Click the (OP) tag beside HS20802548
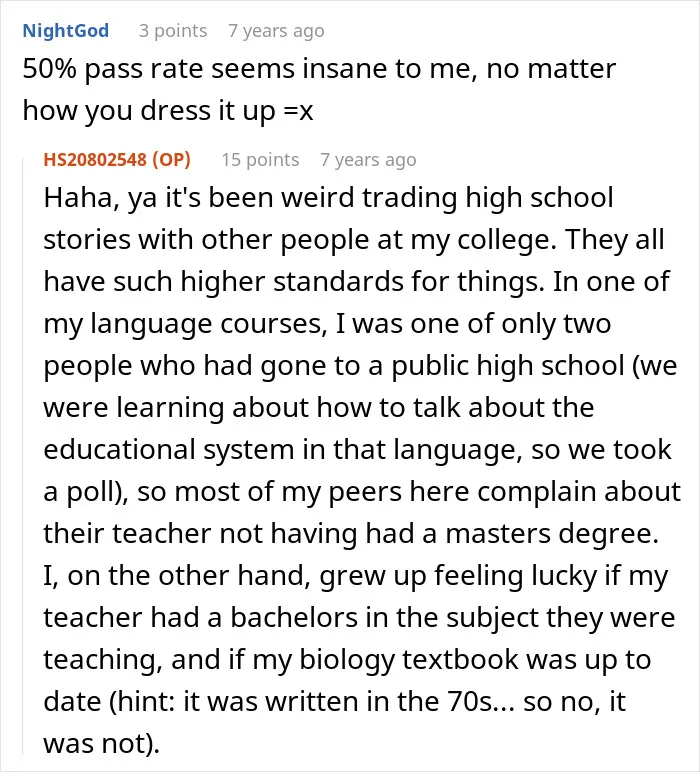This screenshot has height=772, width=700. click(x=171, y=160)
